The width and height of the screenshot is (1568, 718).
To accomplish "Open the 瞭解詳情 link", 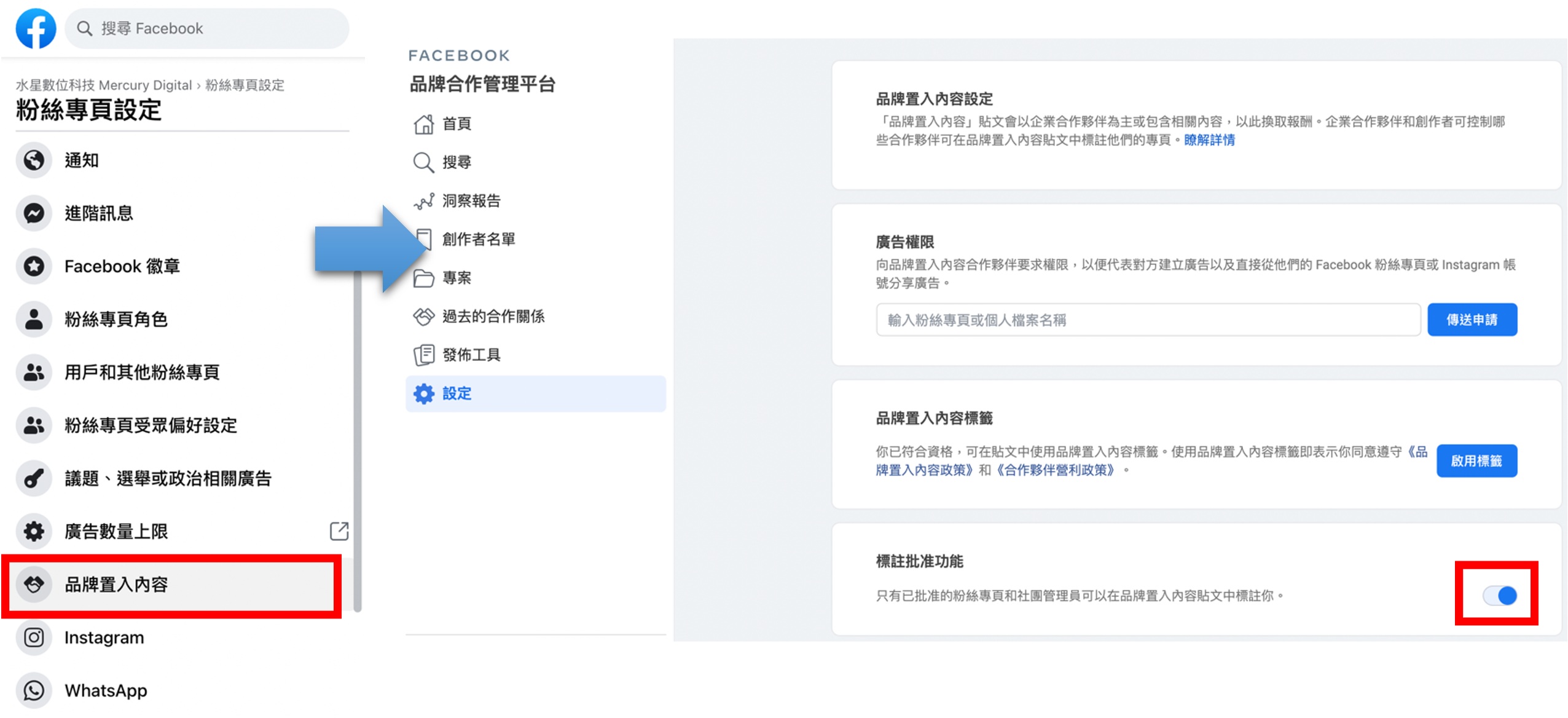I will pyautogui.click(x=1209, y=140).
